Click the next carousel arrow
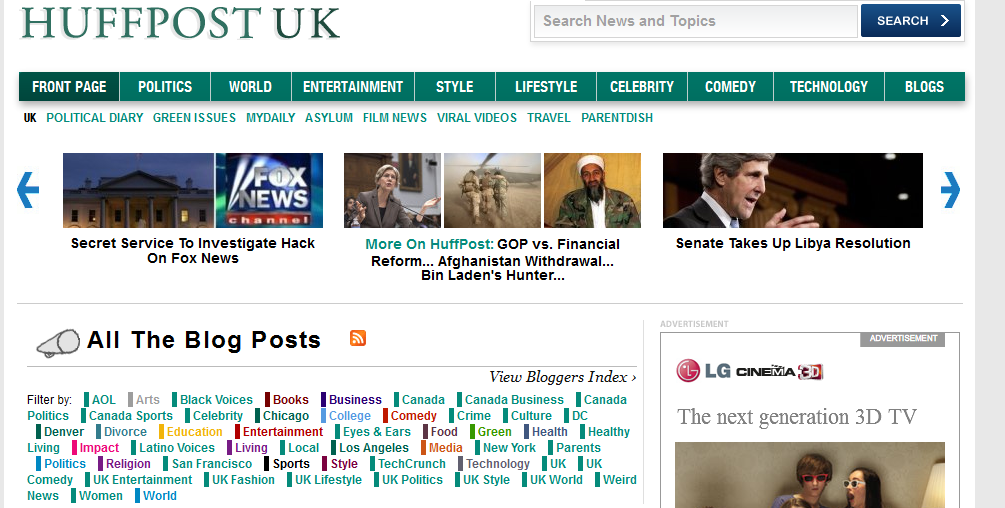Screen dimensions: 1005x508 click(951, 190)
